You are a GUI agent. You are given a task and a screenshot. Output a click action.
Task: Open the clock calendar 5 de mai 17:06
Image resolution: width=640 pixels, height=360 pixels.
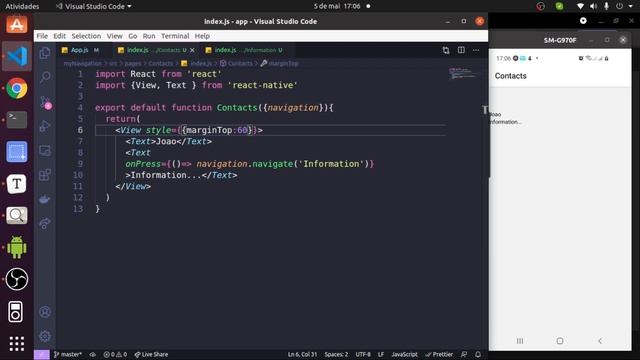[337, 6]
